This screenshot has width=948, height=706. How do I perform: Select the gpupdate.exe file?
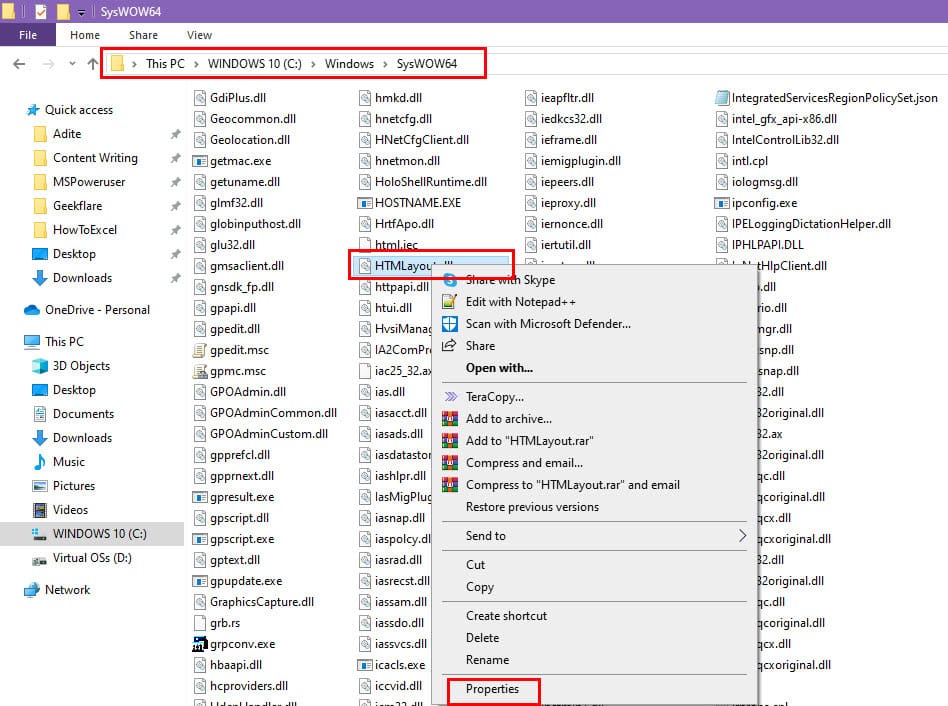pyautogui.click(x=246, y=581)
